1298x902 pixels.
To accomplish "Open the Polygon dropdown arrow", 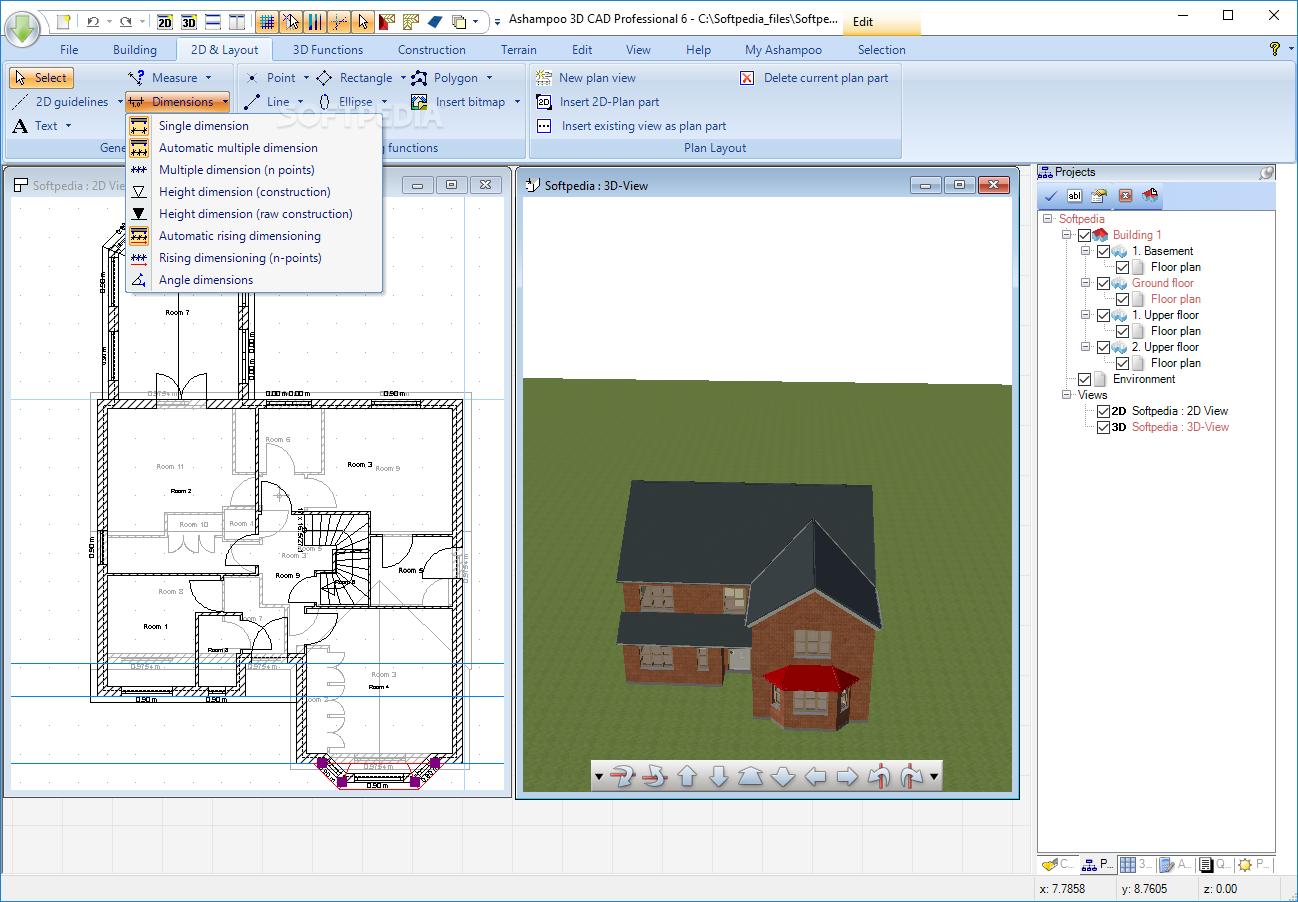I will tap(489, 78).
